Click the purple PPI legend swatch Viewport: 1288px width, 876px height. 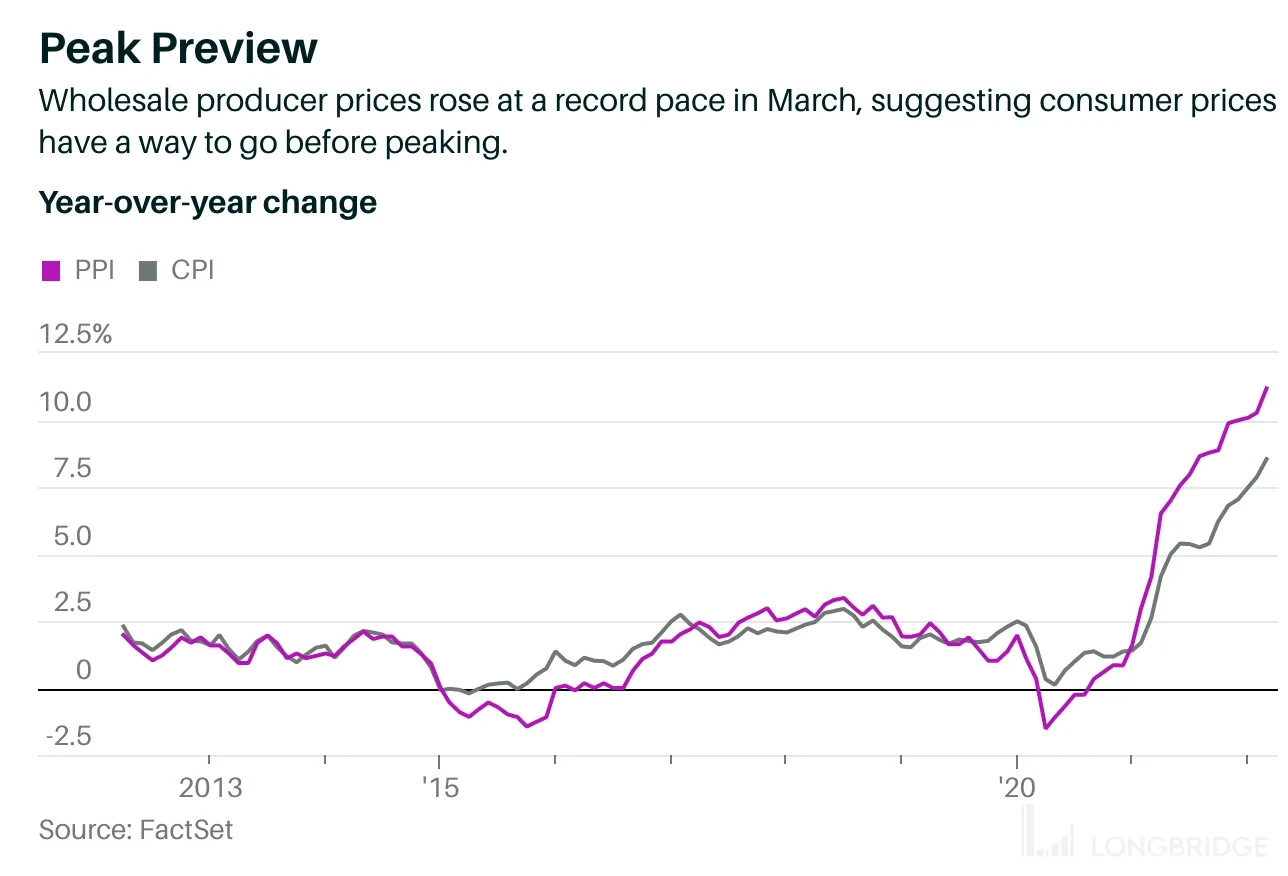[x=50, y=271]
